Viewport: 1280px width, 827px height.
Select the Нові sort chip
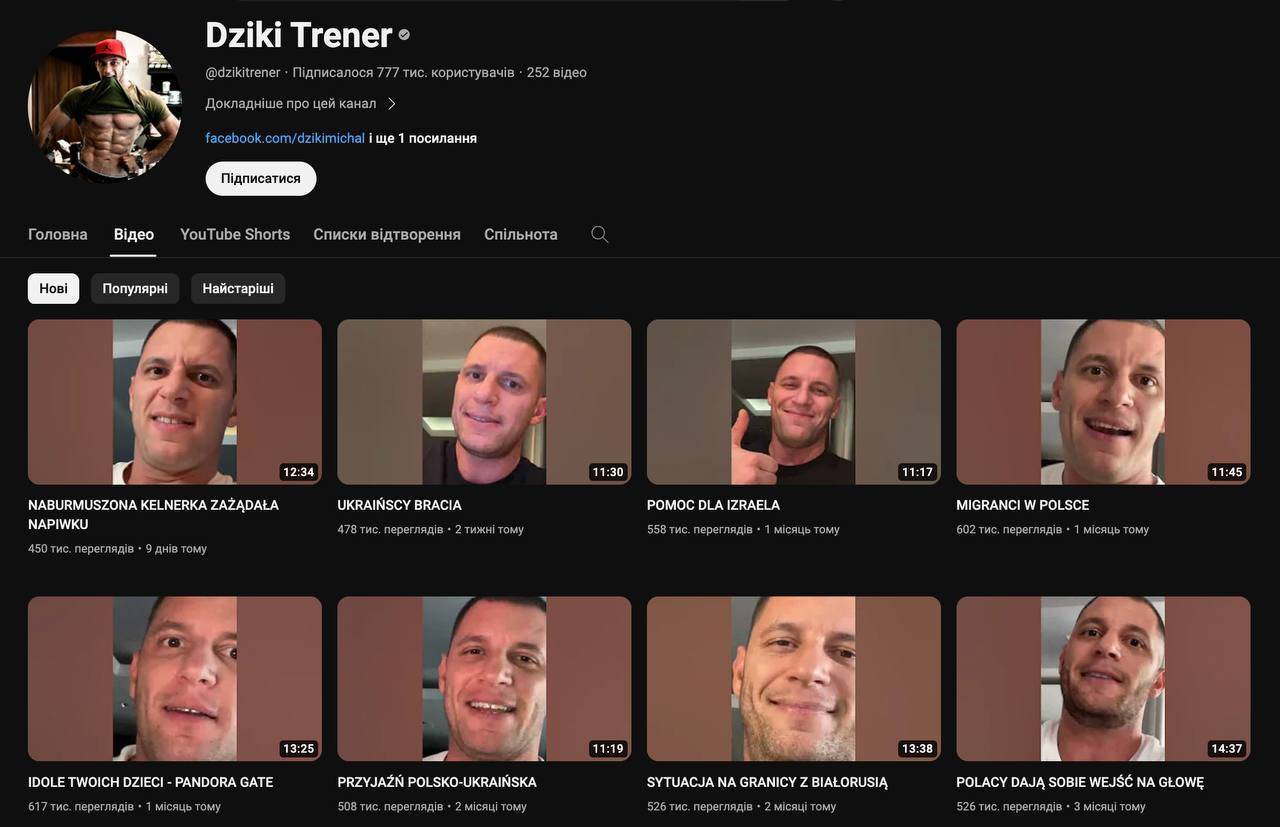point(54,289)
